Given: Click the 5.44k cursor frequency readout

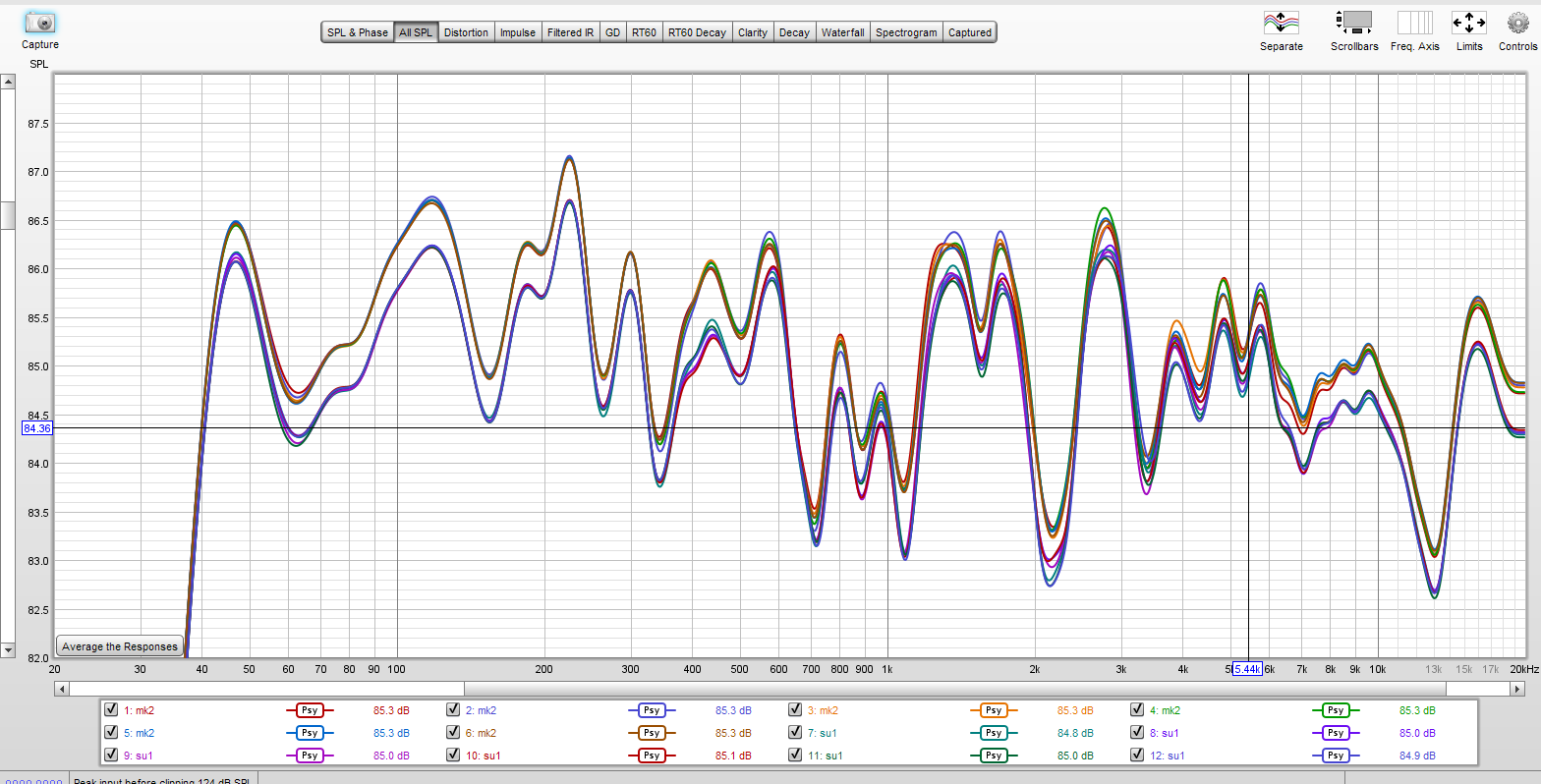Looking at the screenshot, I should pyautogui.click(x=1247, y=669).
